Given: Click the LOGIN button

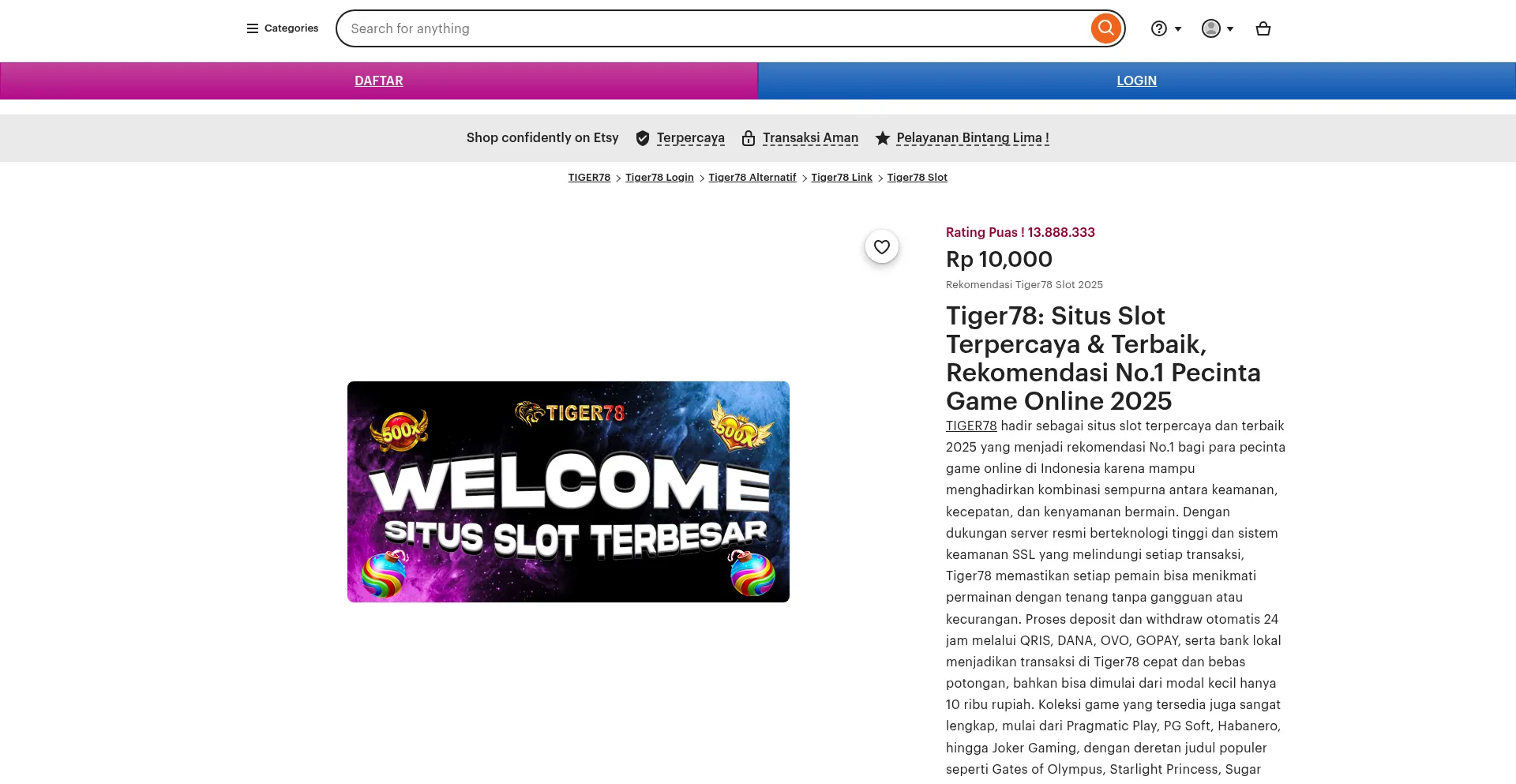Looking at the screenshot, I should (1136, 81).
